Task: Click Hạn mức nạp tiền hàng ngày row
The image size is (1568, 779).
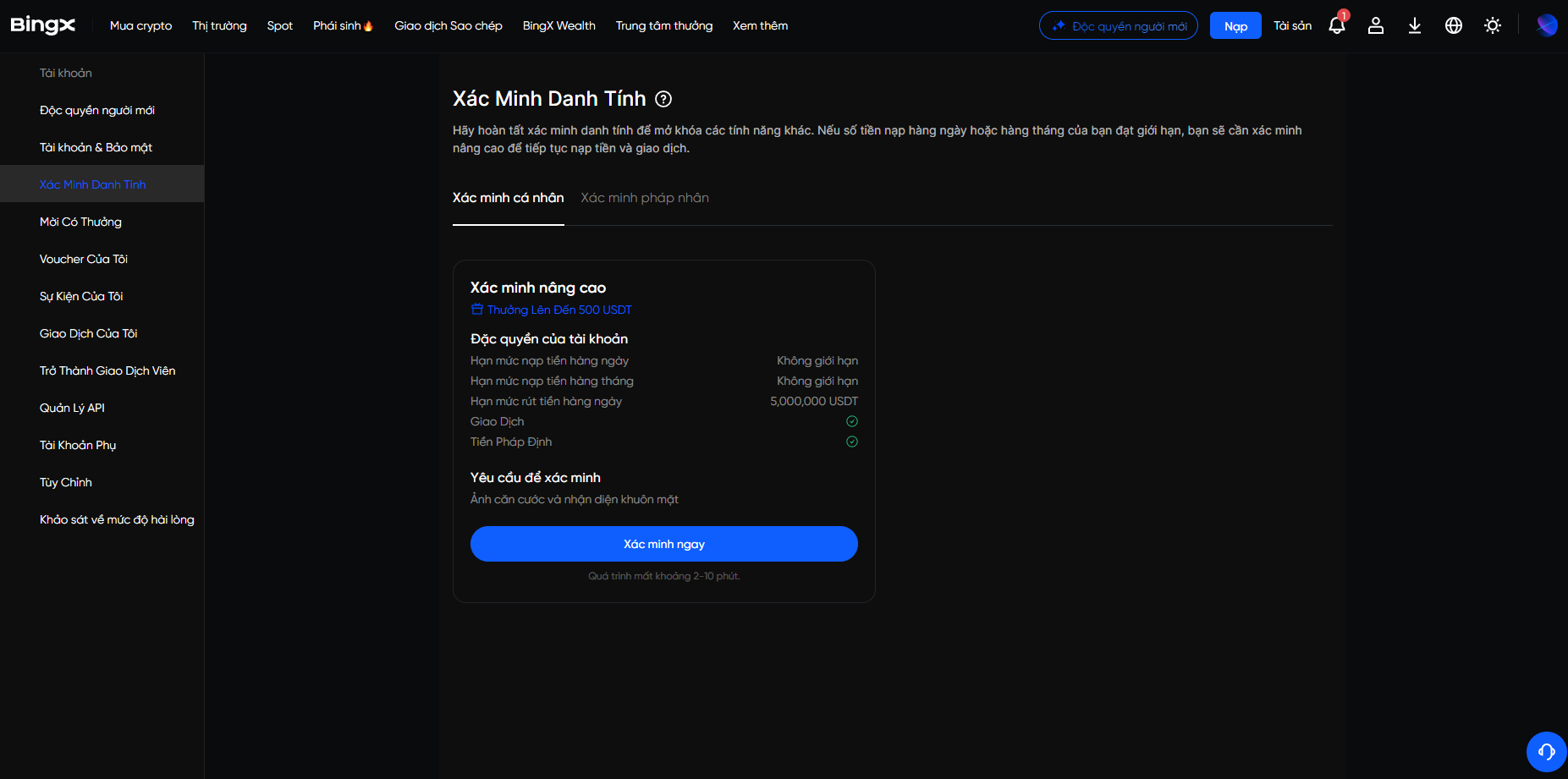Action: click(x=664, y=360)
